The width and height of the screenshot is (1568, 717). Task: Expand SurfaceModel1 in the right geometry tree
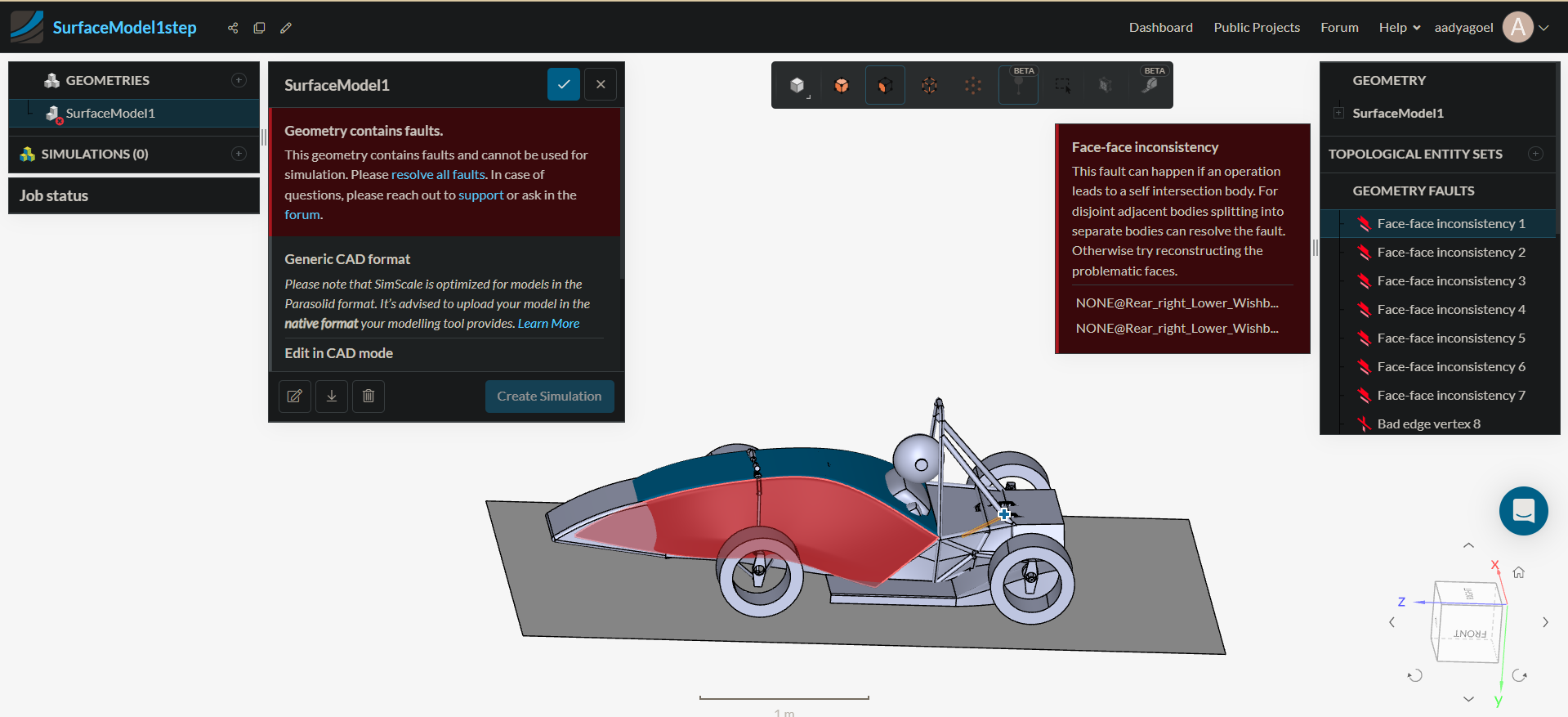tap(1338, 113)
